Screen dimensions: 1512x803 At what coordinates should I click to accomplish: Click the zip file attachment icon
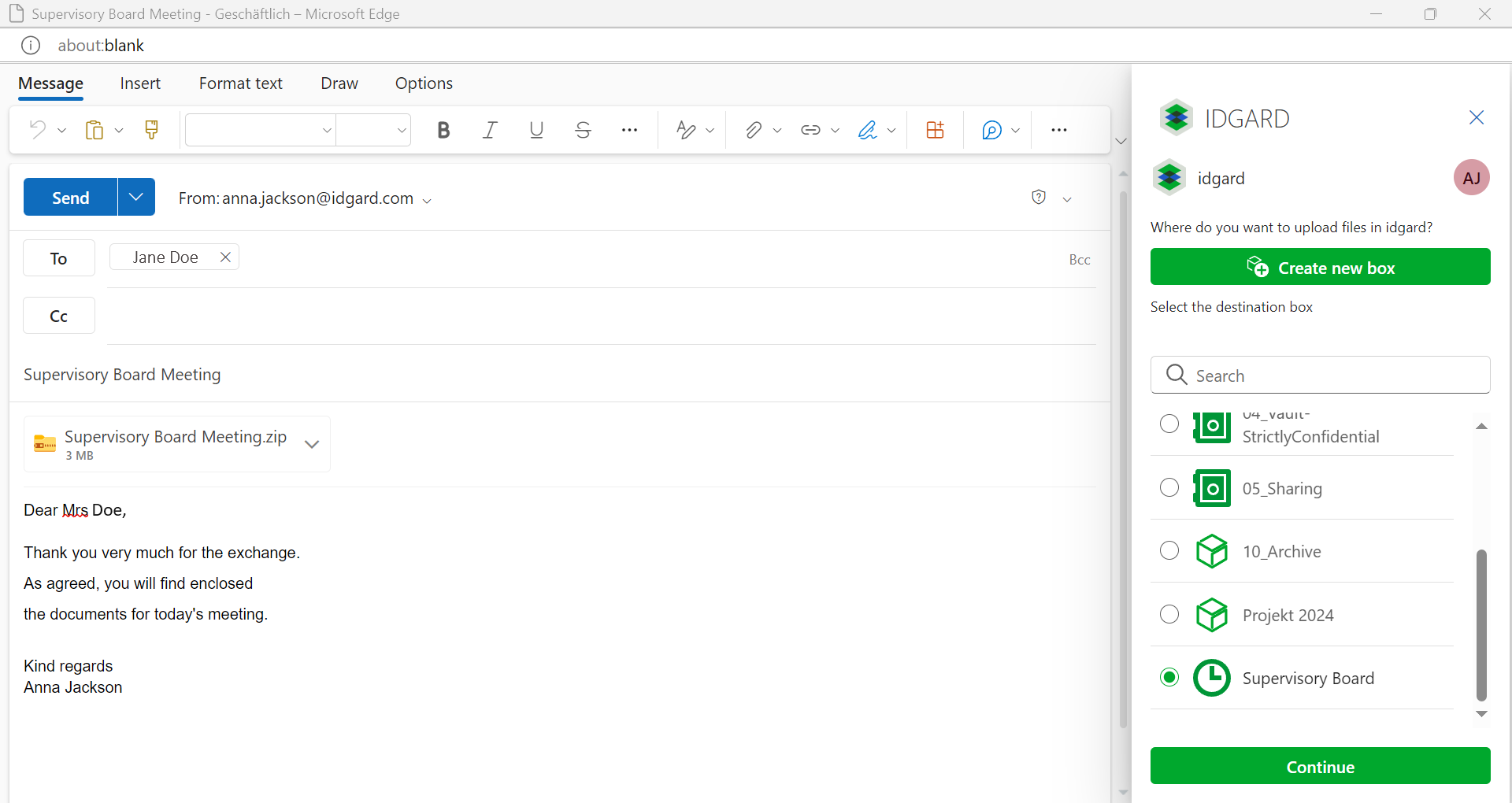pyautogui.click(x=45, y=444)
